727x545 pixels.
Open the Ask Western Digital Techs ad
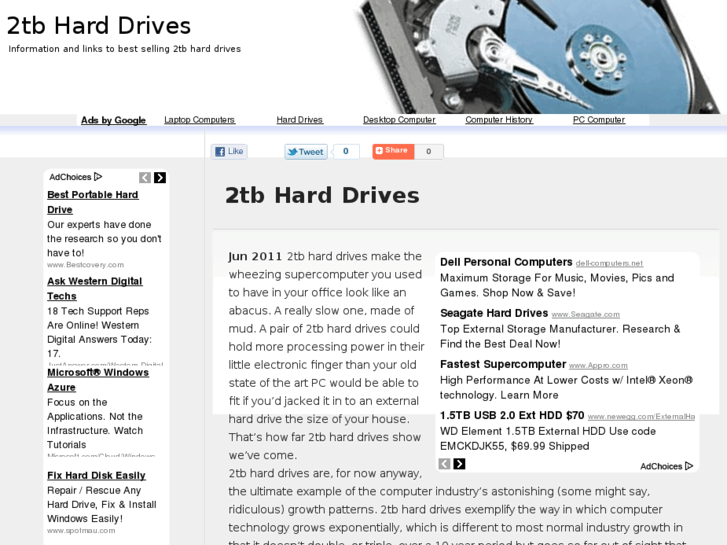(95, 289)
